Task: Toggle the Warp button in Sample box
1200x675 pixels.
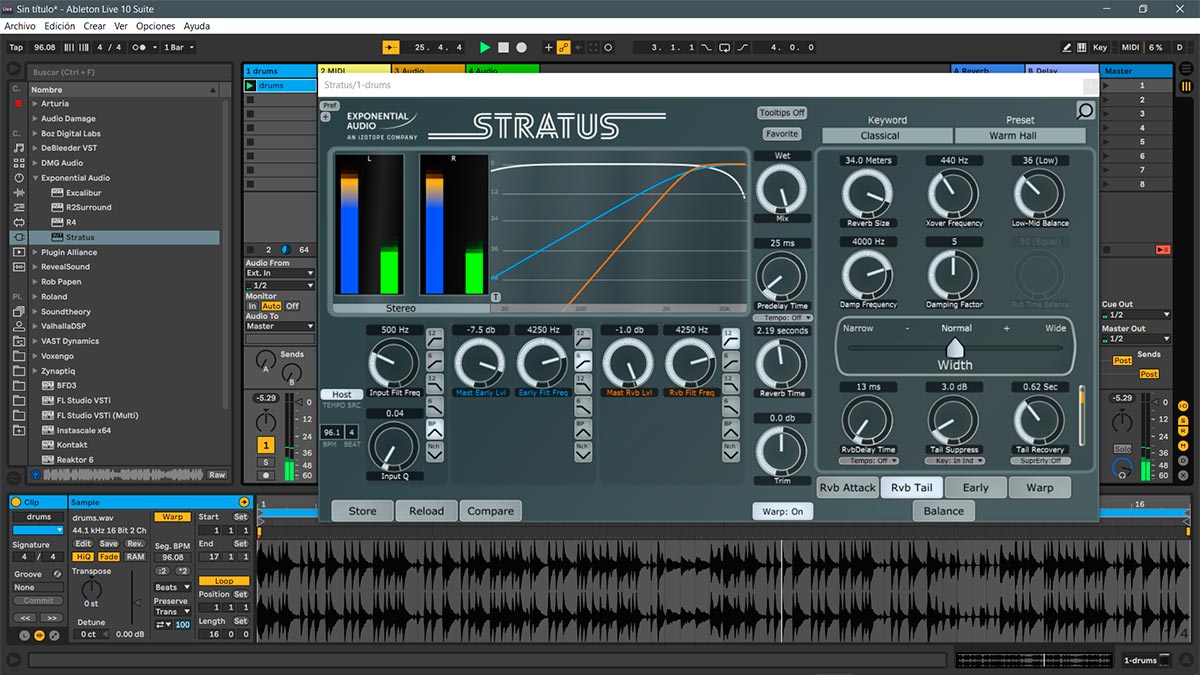Action: click(173, 517)
